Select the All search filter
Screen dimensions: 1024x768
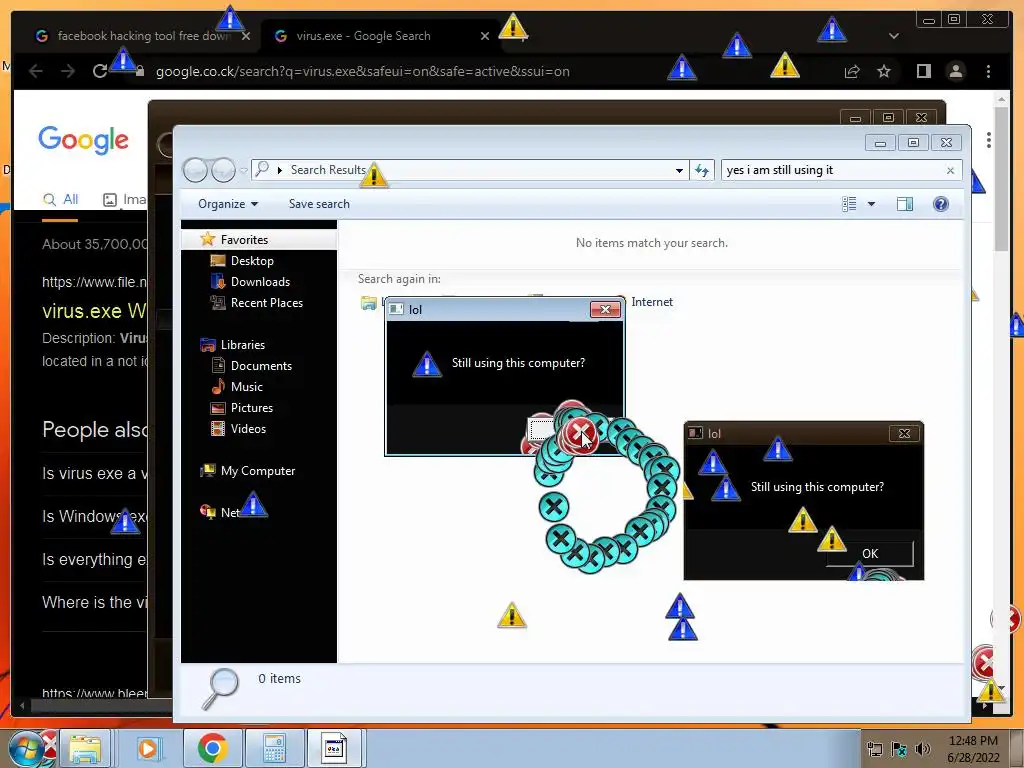[61, 199]
